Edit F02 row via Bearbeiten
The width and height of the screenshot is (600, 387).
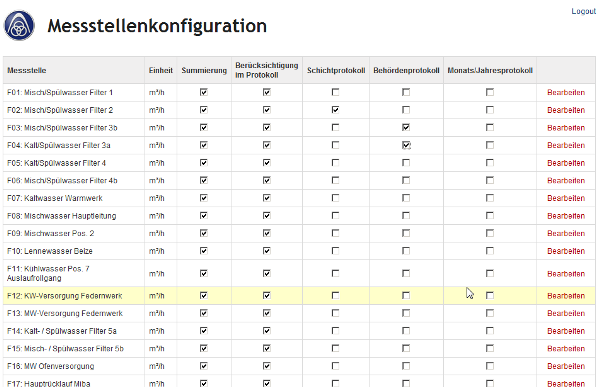click(x=566, y=110)
